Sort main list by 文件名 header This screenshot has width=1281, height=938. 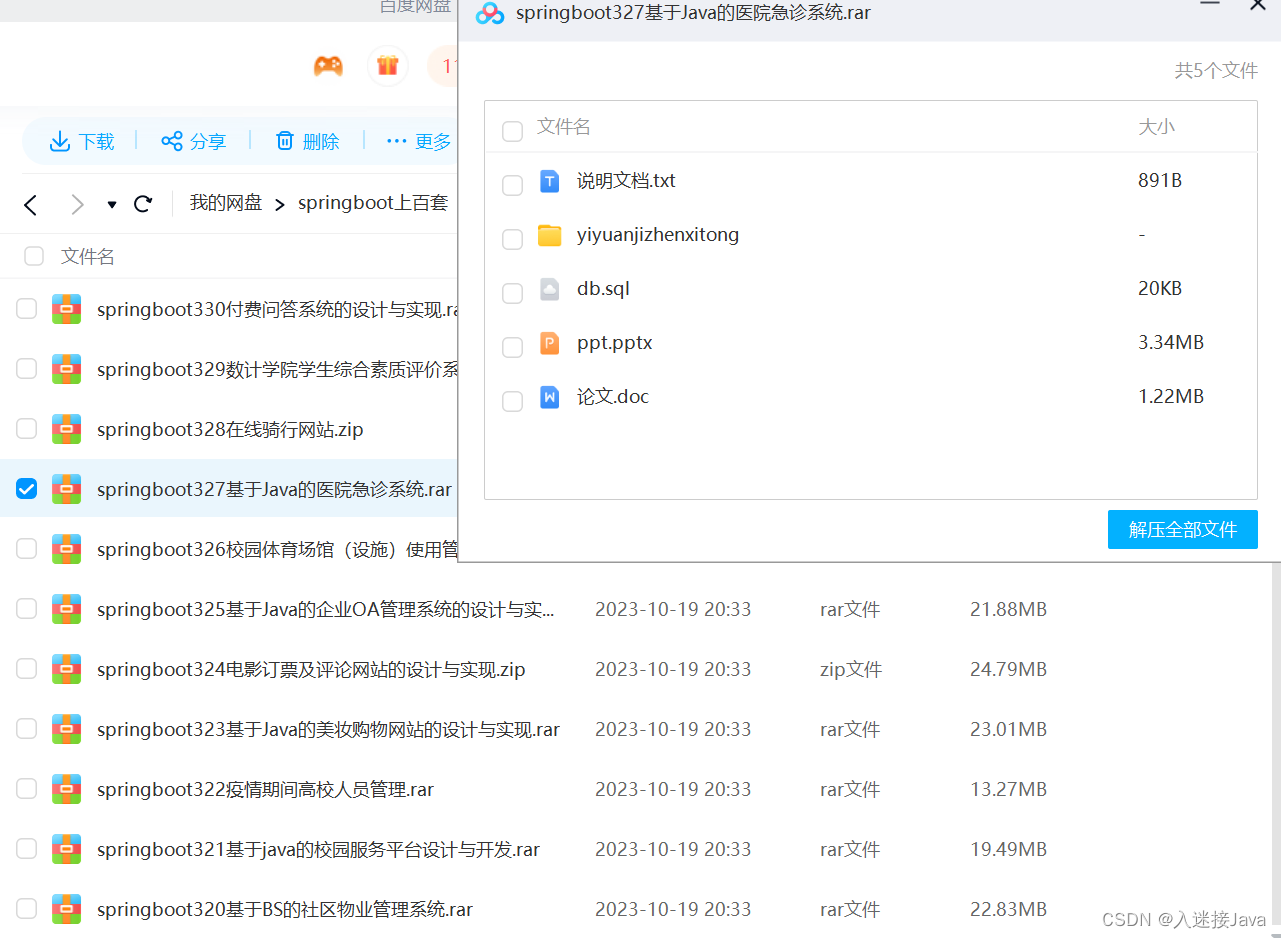click(x=88, y=257)
